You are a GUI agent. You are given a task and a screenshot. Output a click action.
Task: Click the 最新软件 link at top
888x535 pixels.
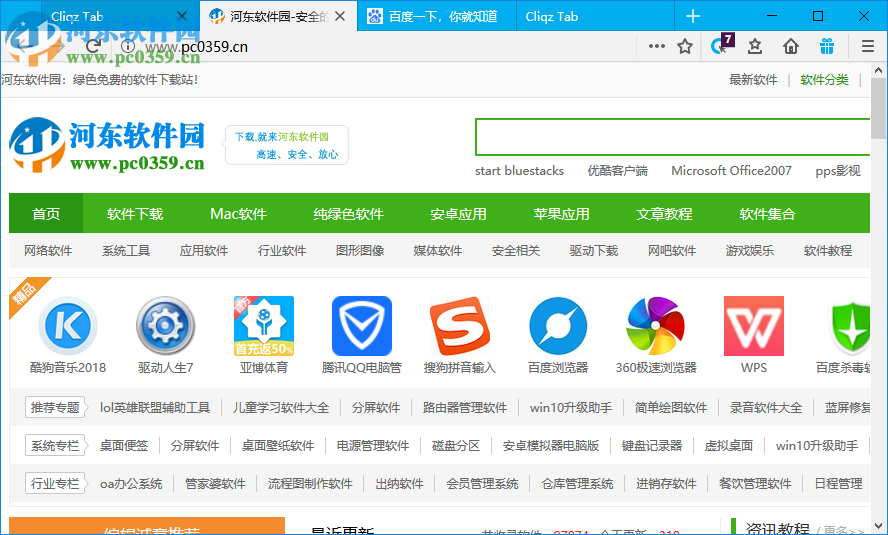coord(753,80)
